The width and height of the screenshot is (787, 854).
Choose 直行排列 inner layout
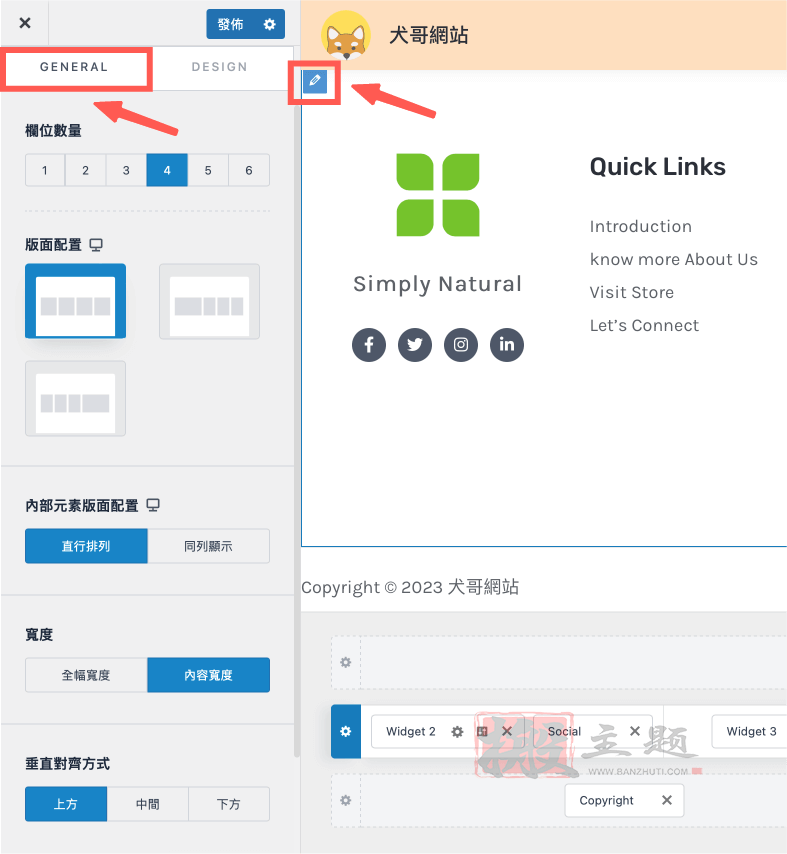pos(86,546)
